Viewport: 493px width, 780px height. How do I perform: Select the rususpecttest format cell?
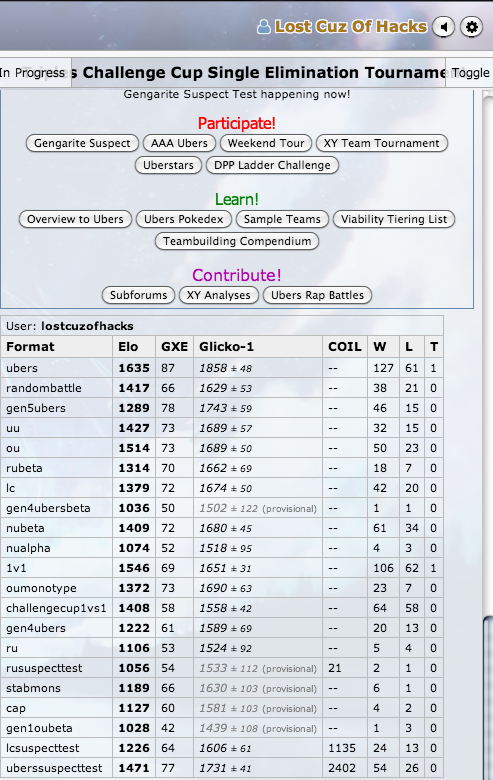[x=57, y=668]
